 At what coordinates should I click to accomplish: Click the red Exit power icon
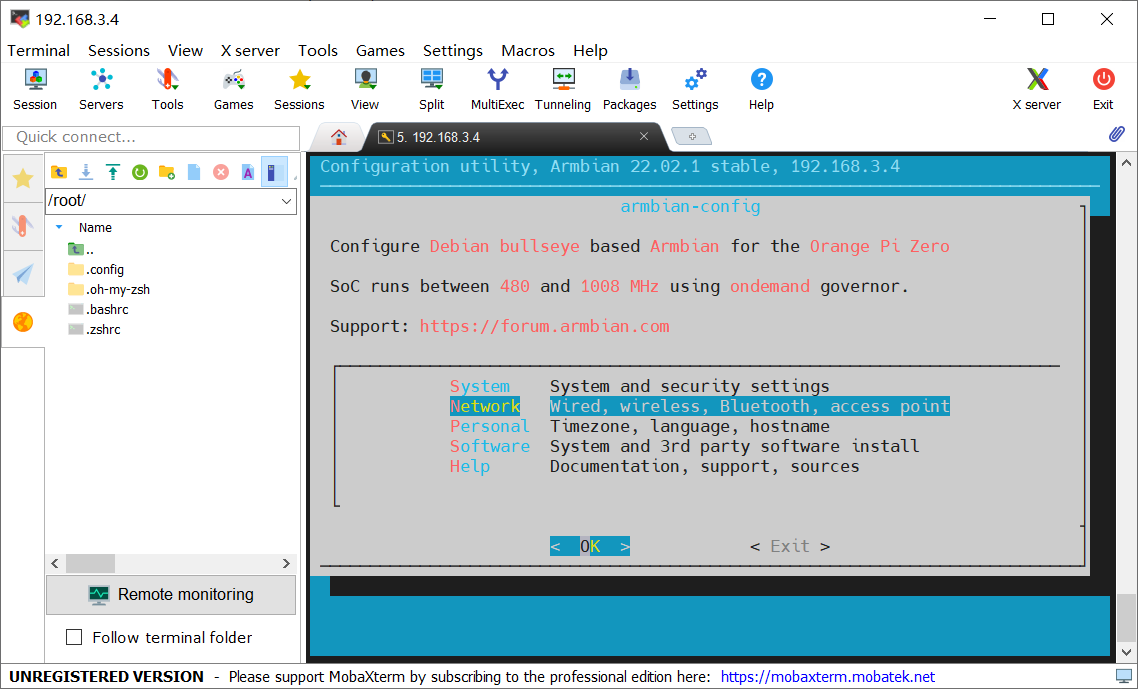[x=1103, y=89]
